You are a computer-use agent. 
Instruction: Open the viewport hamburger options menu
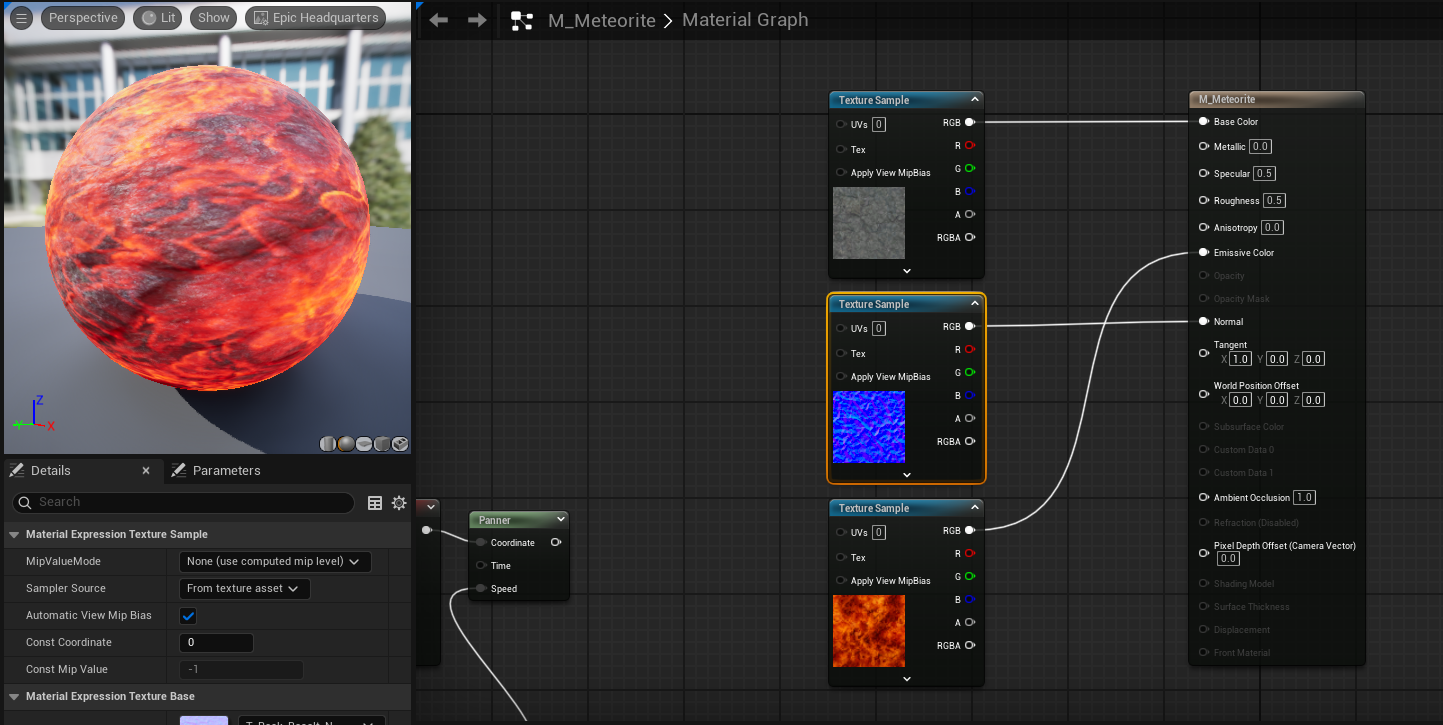pyautogui.click(x=21, y=18)
